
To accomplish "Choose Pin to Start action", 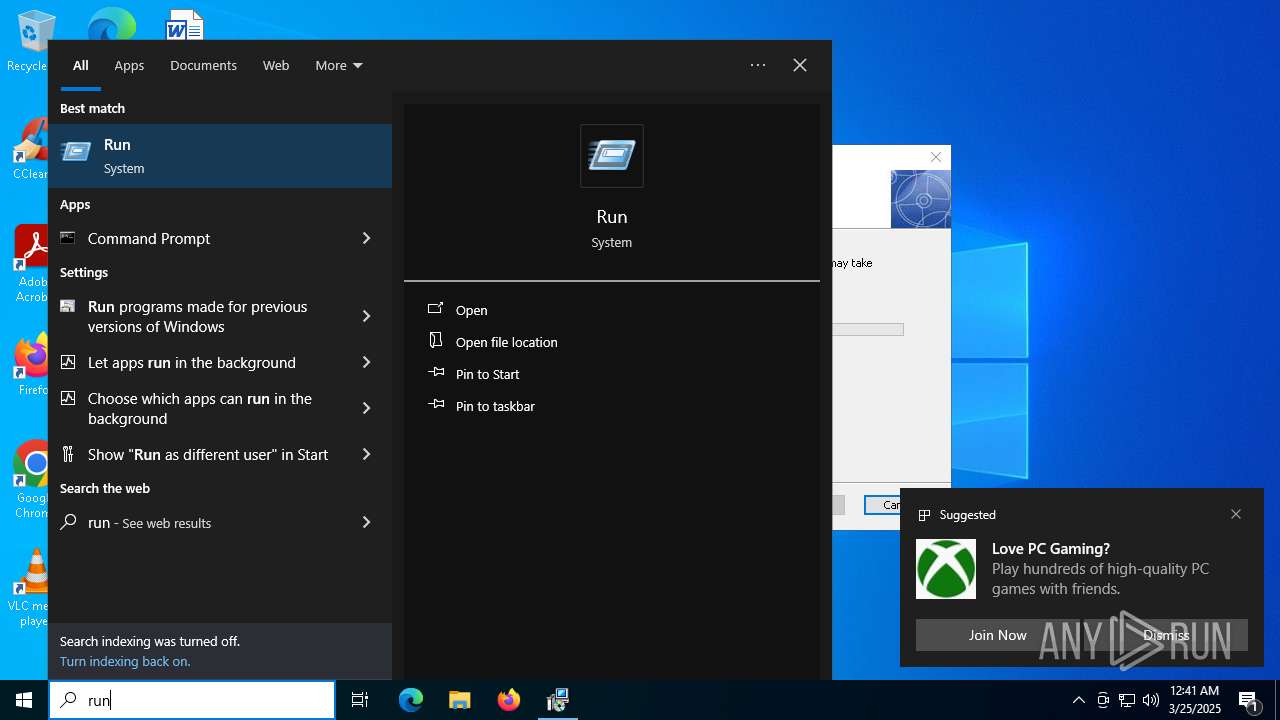I will tap(488, 374).
